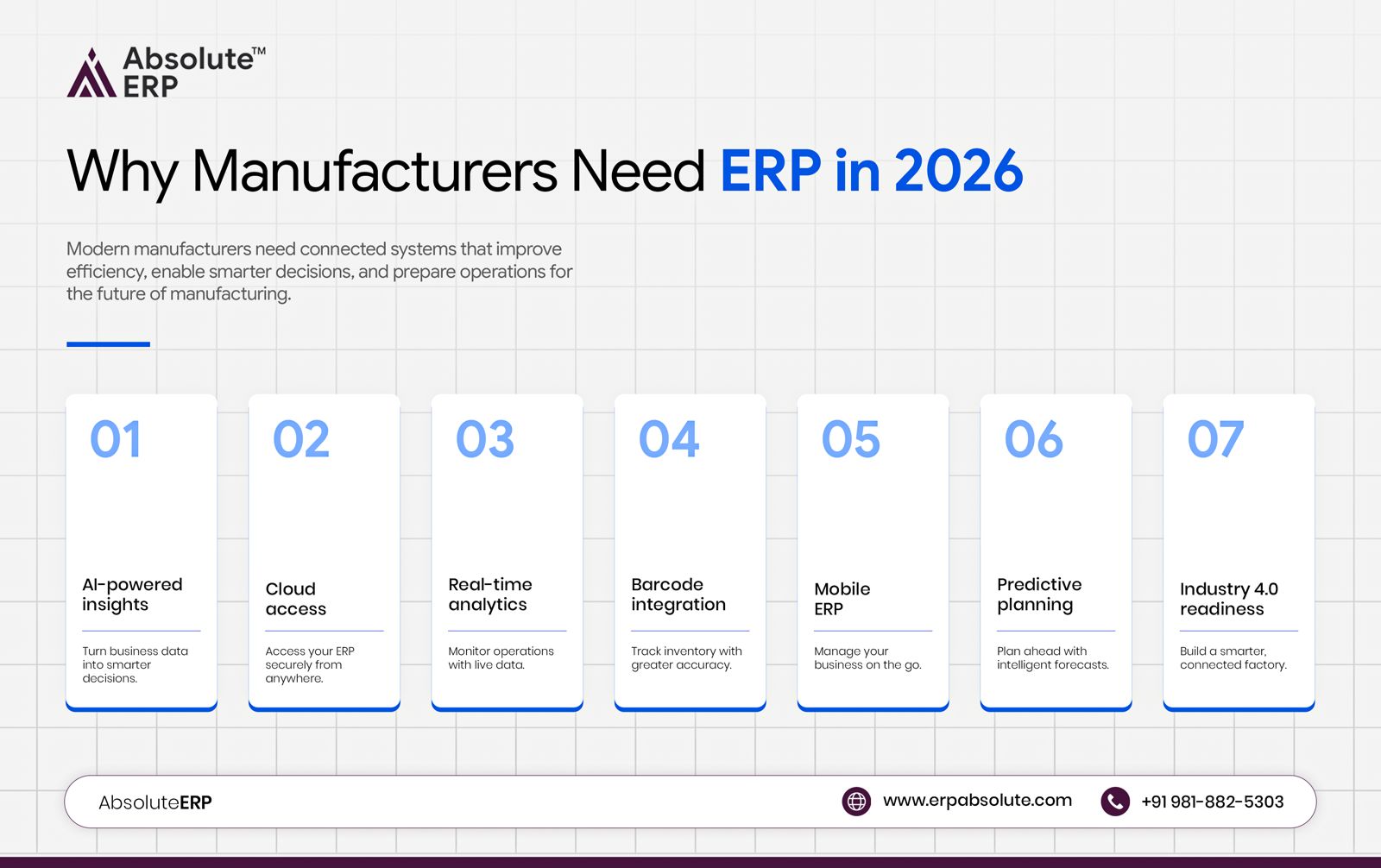Image resolution: width=1381 pixels, height=868 pixels.
Task: Click the globe icon beside the website
Action: [856, 802]
